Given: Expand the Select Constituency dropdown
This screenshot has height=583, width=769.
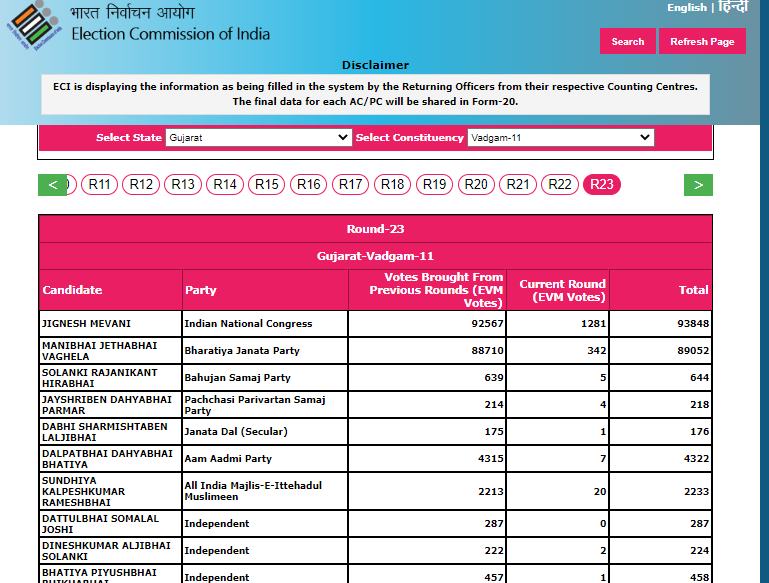Looking at the screenshot, I should point(560,137).
